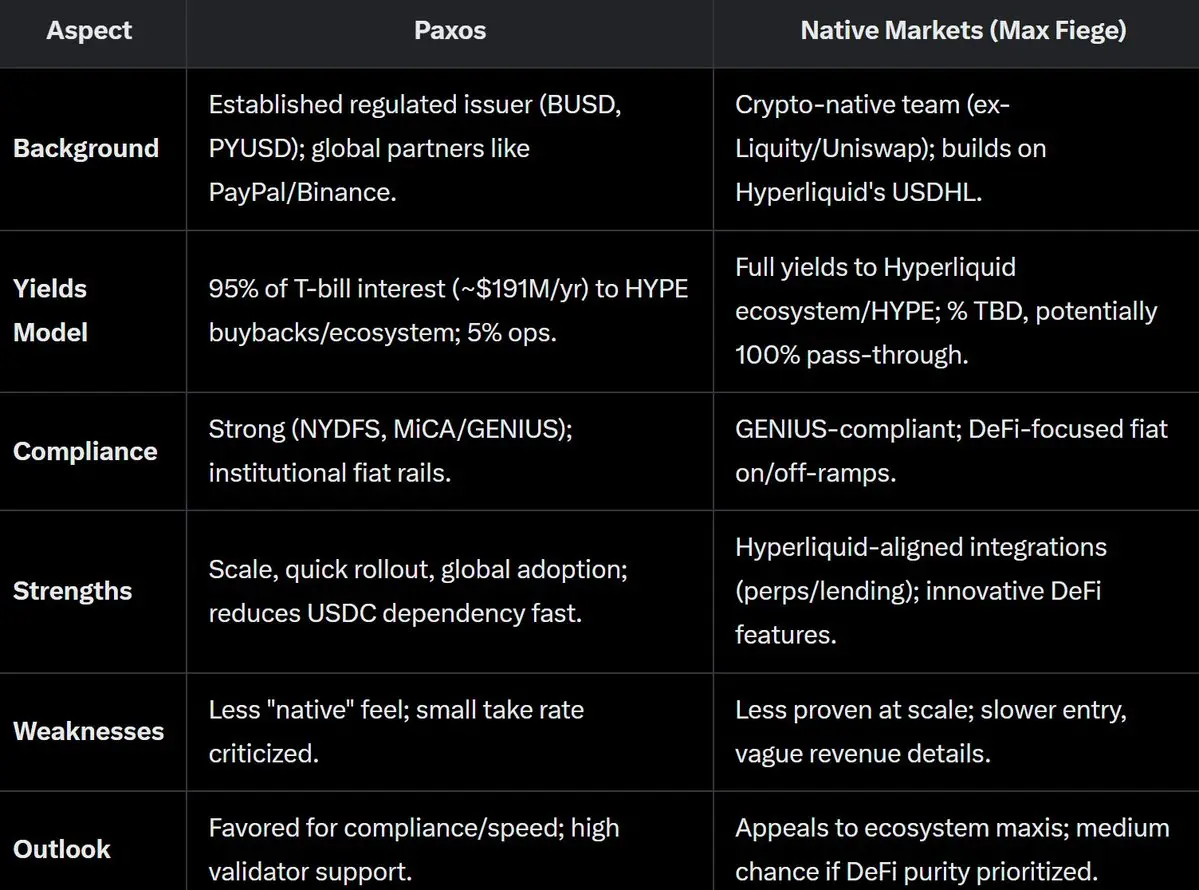
Task: Click the 95% of T-bill interest cell
Action: pos(448,310)
